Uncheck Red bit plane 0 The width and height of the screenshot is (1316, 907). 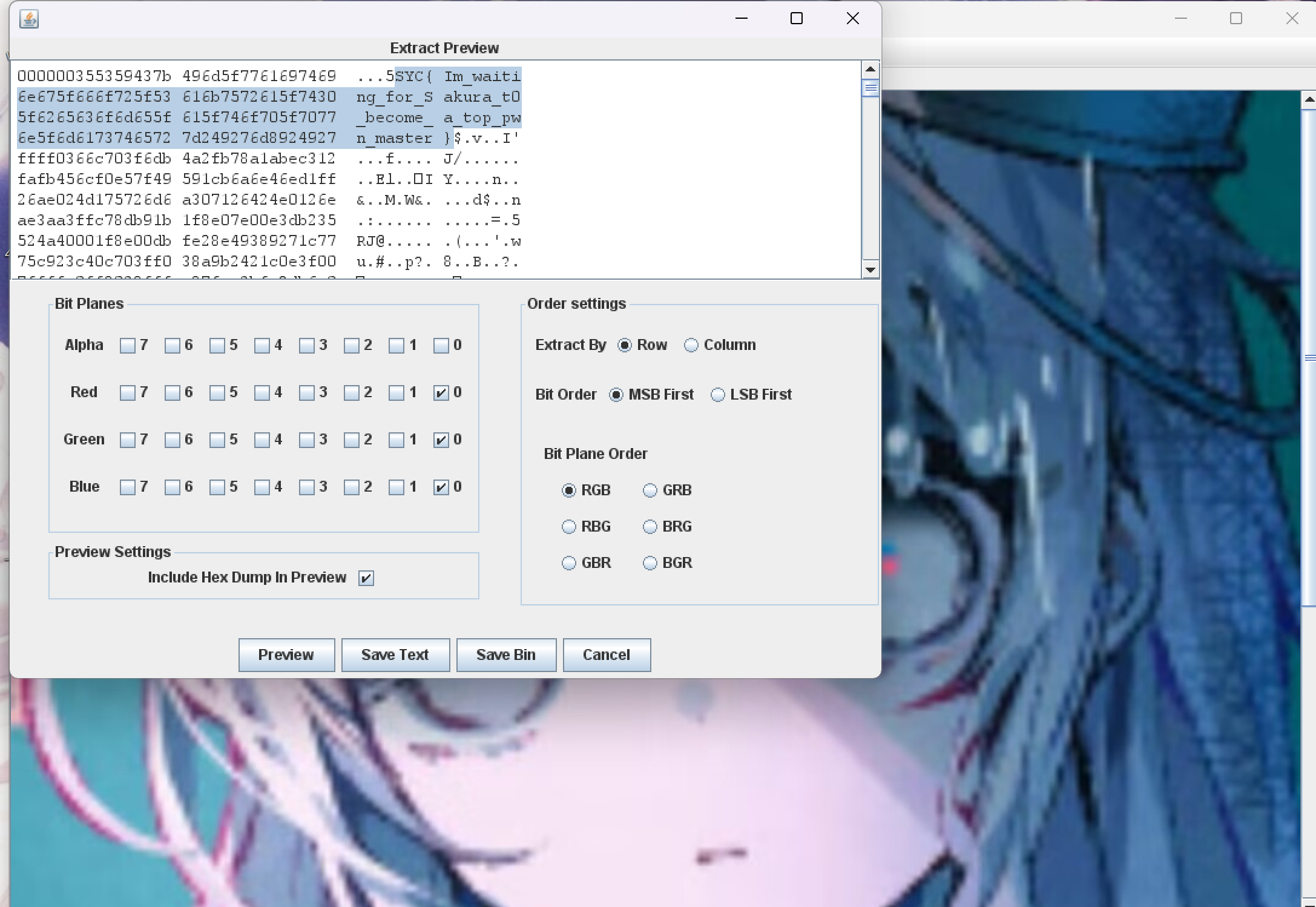[441, 393]
